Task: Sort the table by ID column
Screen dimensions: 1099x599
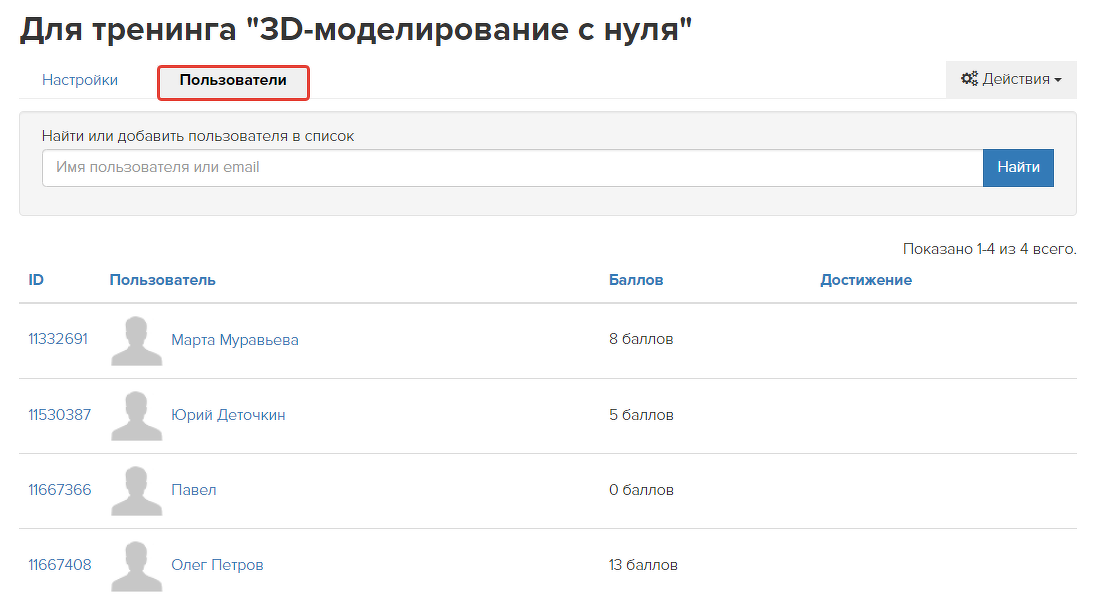Action: click(36, 280)
